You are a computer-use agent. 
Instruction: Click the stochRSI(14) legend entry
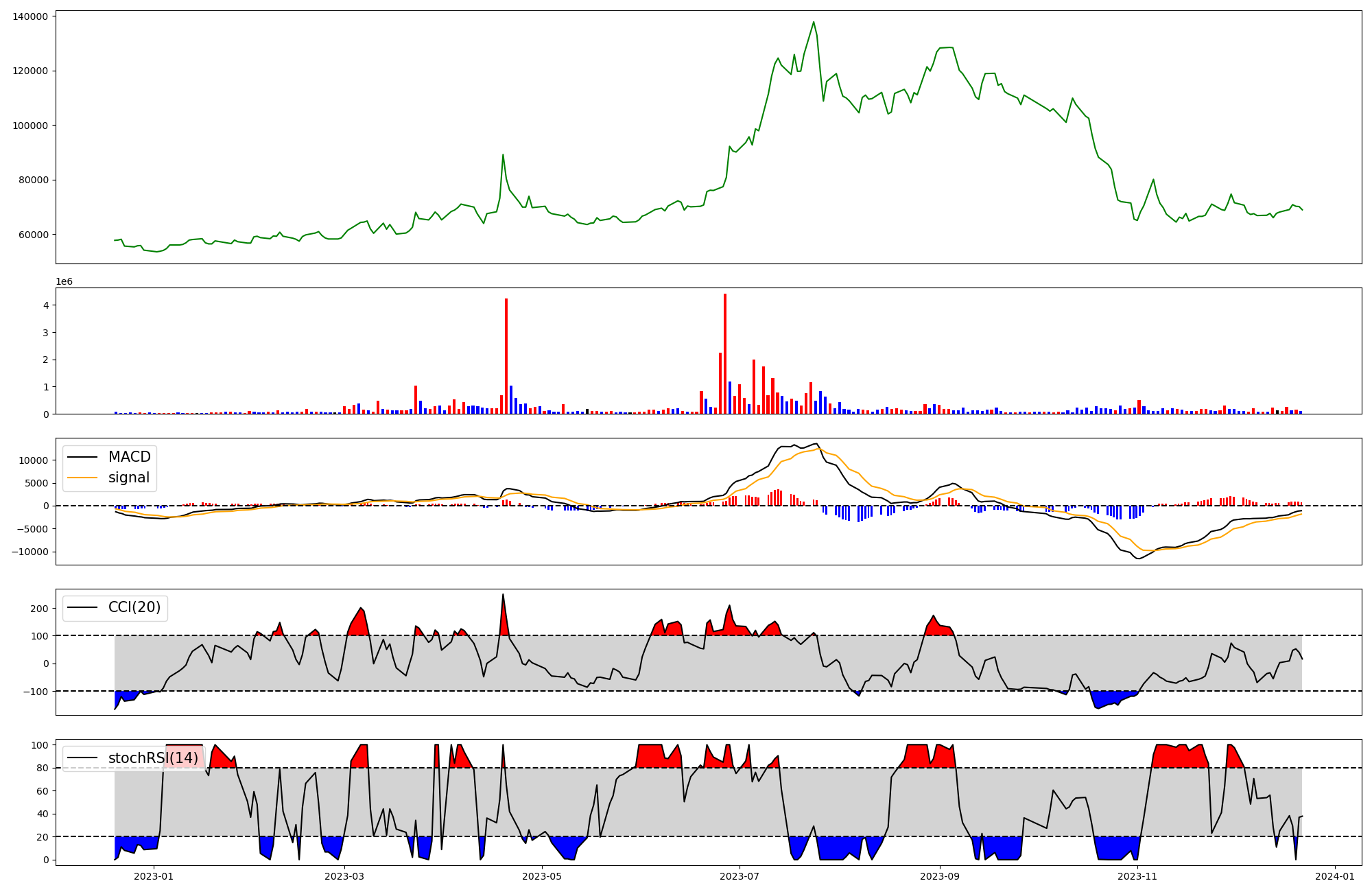tap(153, 758)
